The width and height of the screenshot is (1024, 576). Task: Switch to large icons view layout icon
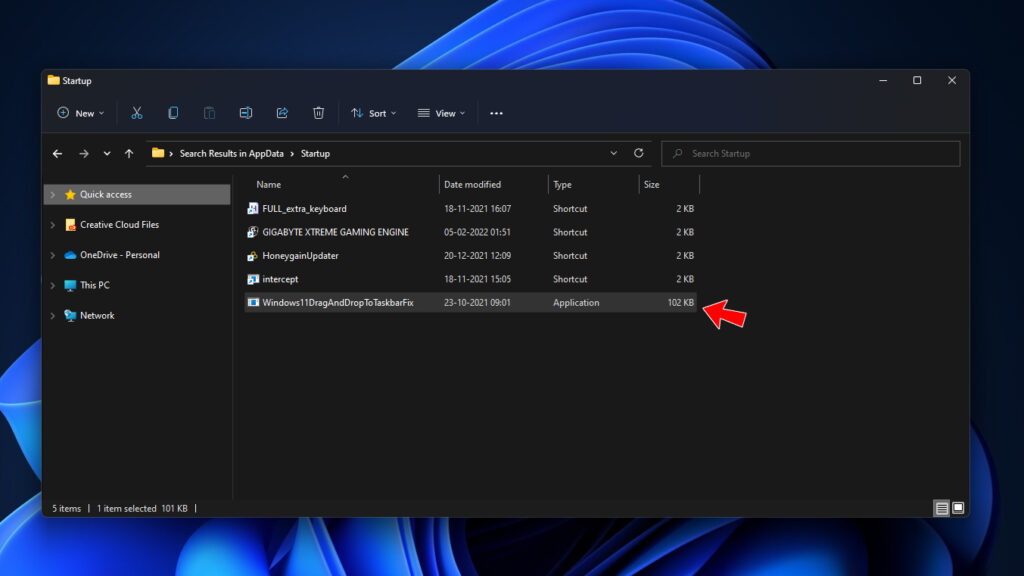(958, 507)
